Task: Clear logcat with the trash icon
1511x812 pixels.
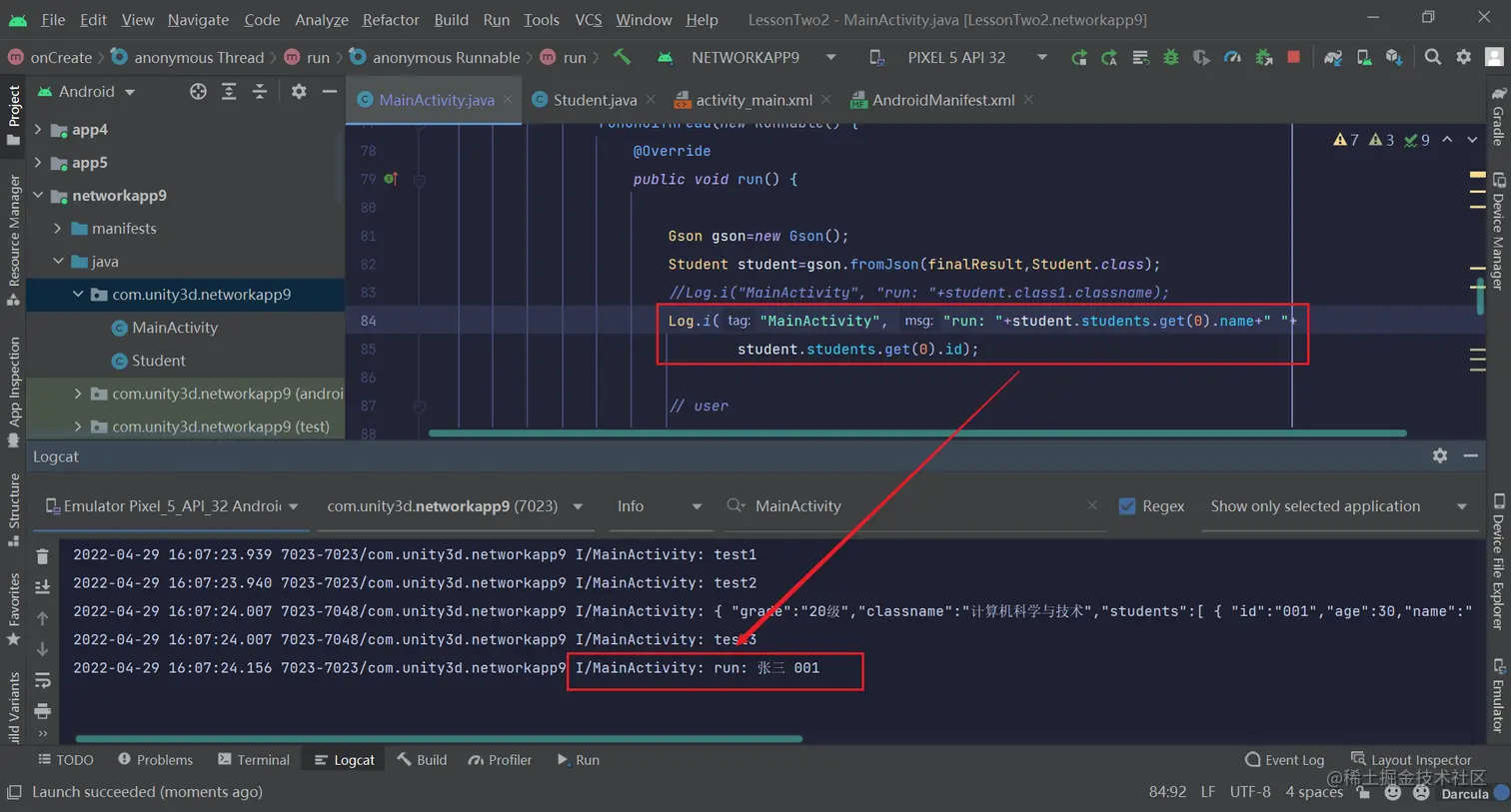Action: pyautogui.click(x=42, y=556)
